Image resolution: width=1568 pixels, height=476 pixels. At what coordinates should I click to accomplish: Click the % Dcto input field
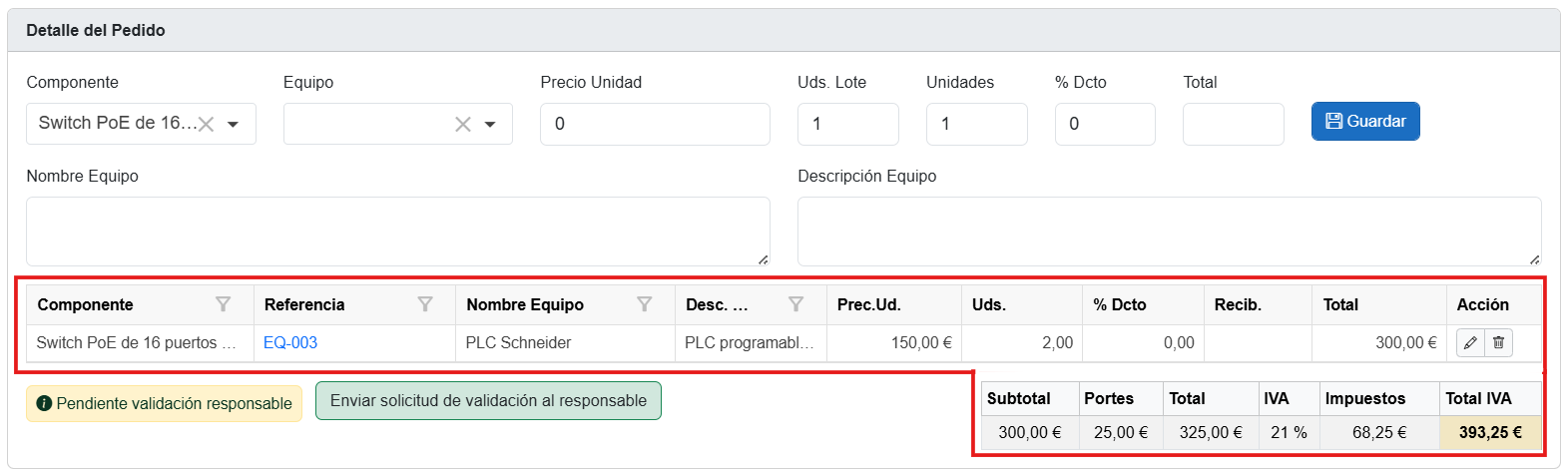1105,125
